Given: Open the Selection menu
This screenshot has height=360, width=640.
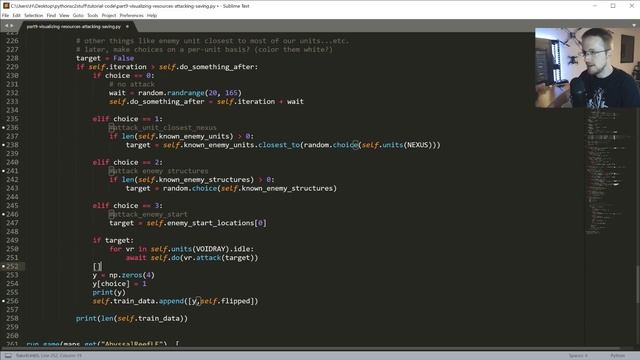Looking at the screenshot, I should pyautogui.click(x=33, y=16).
